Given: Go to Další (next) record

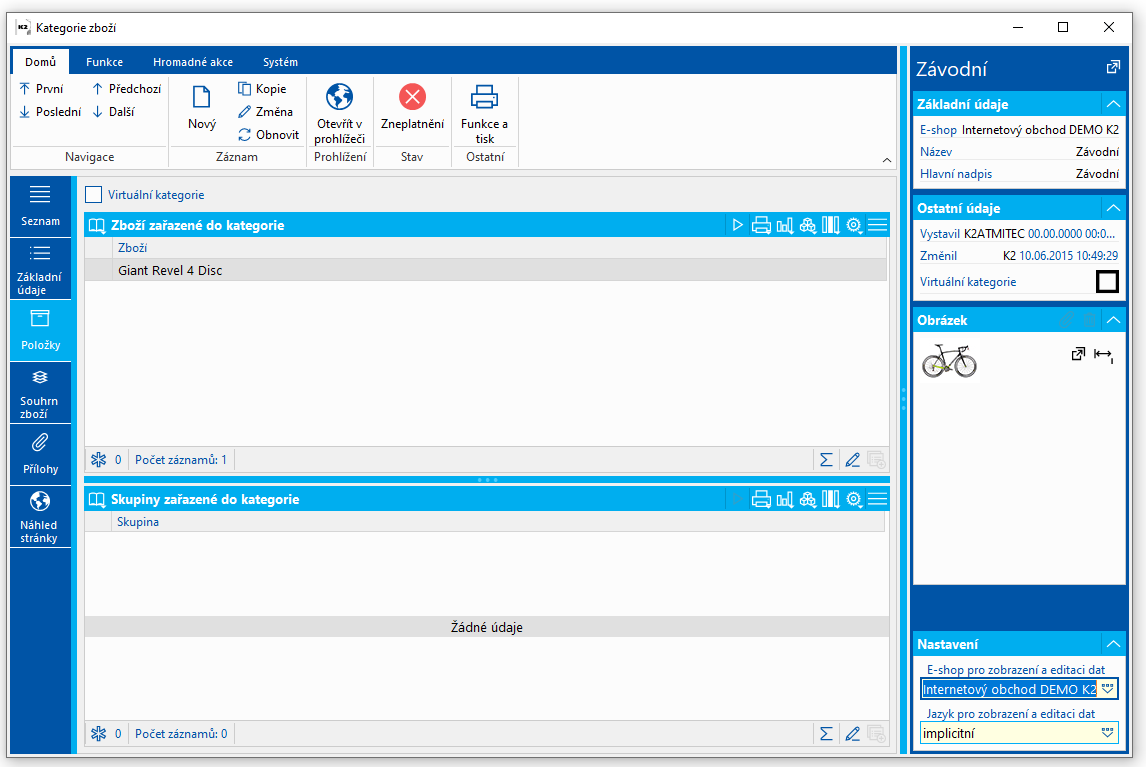Looking at the screenshot, I should 113,112.
